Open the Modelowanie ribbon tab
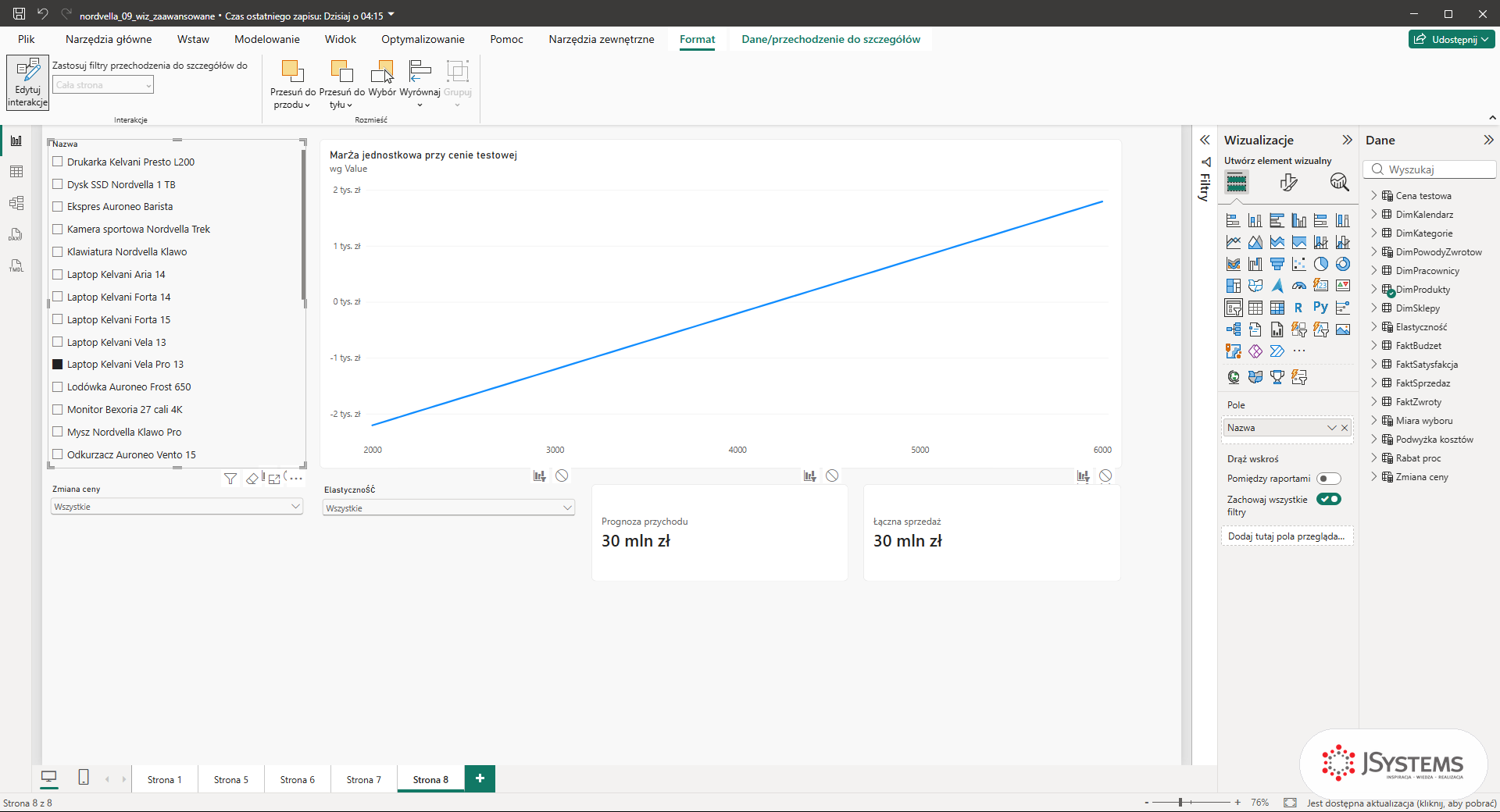The image size is (1500, 812). coord(266,39)
